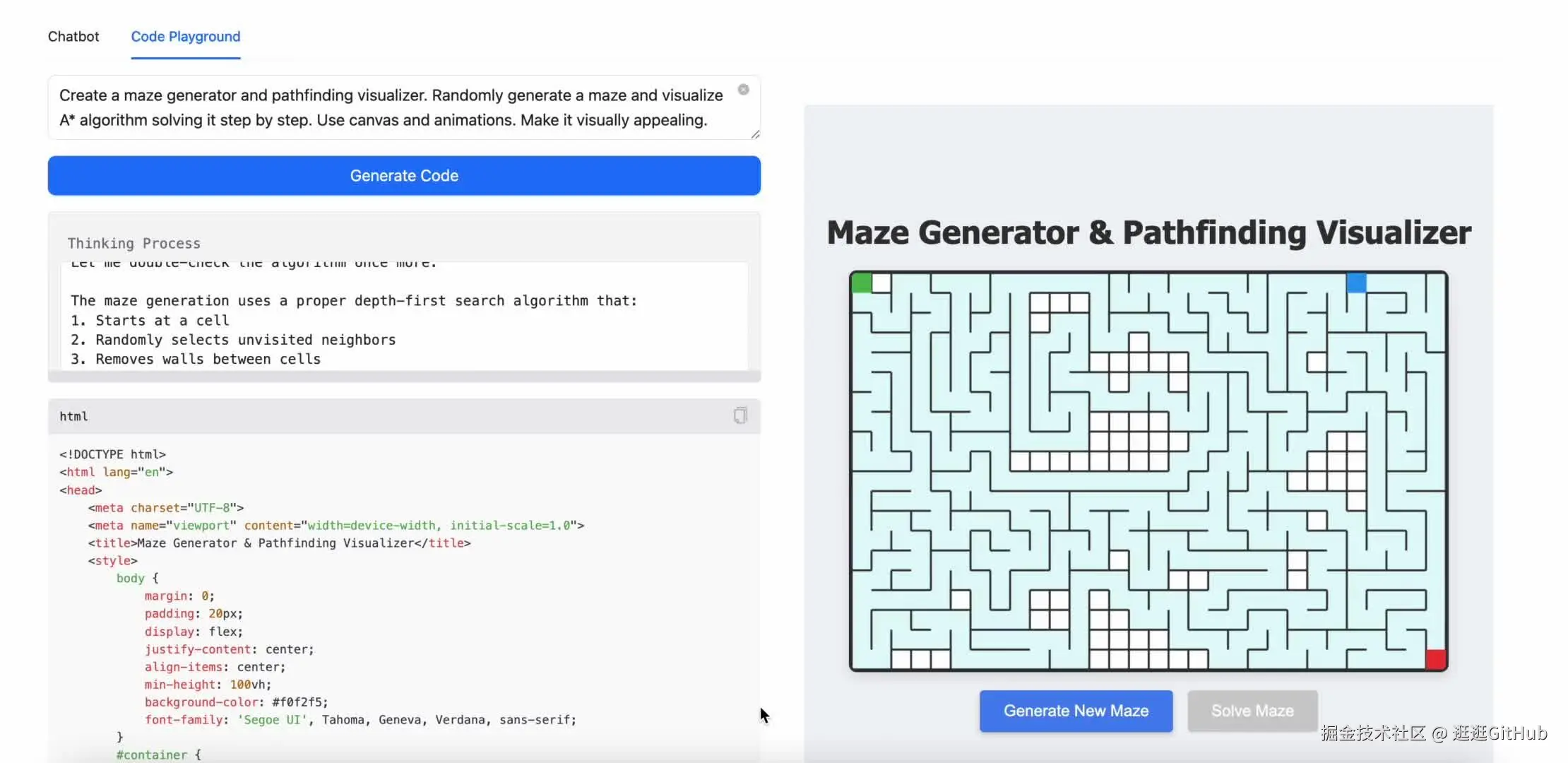Image resolution: width=1568 pixels, height=763 pixels.
Task: Click Generate New Maze button
Action: click(1076, 711)
